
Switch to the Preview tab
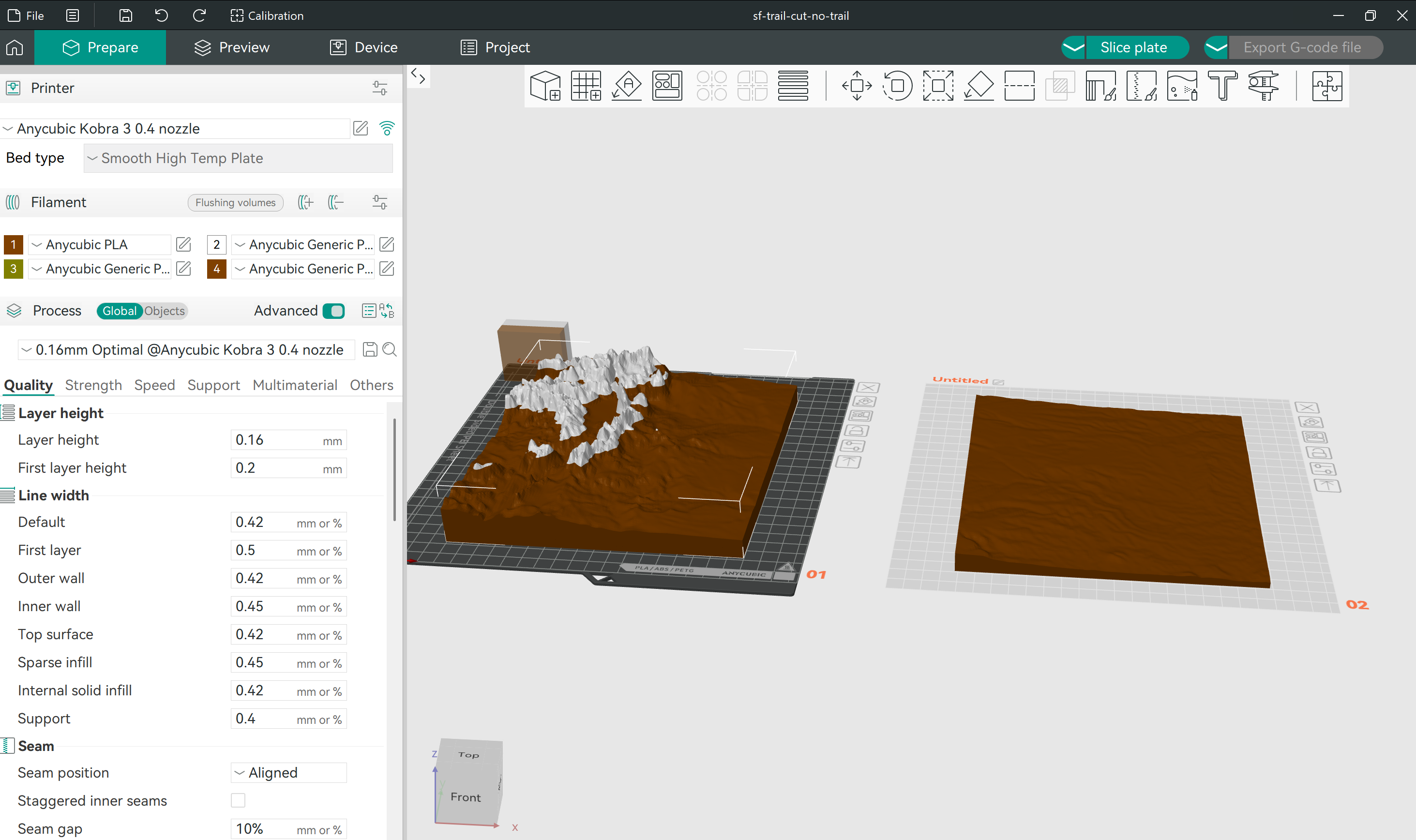[232, 47]
